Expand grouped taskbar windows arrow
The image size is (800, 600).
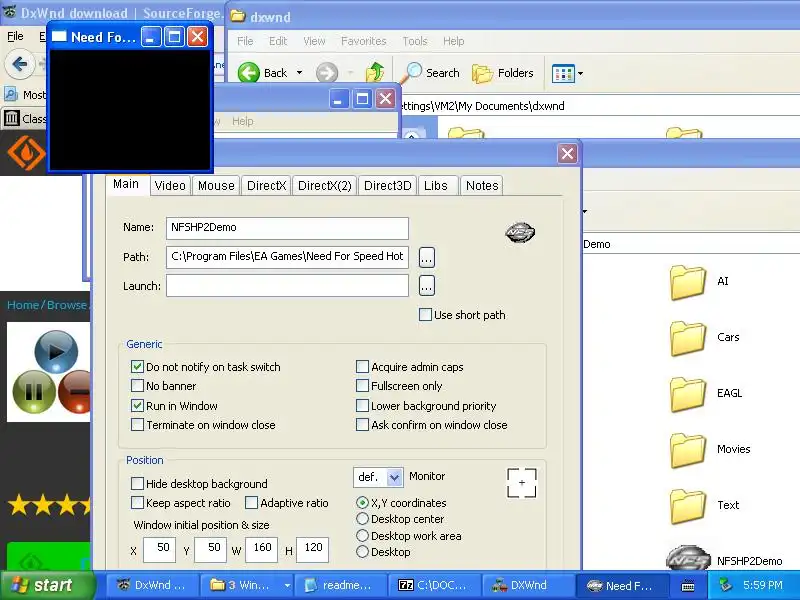287,585
